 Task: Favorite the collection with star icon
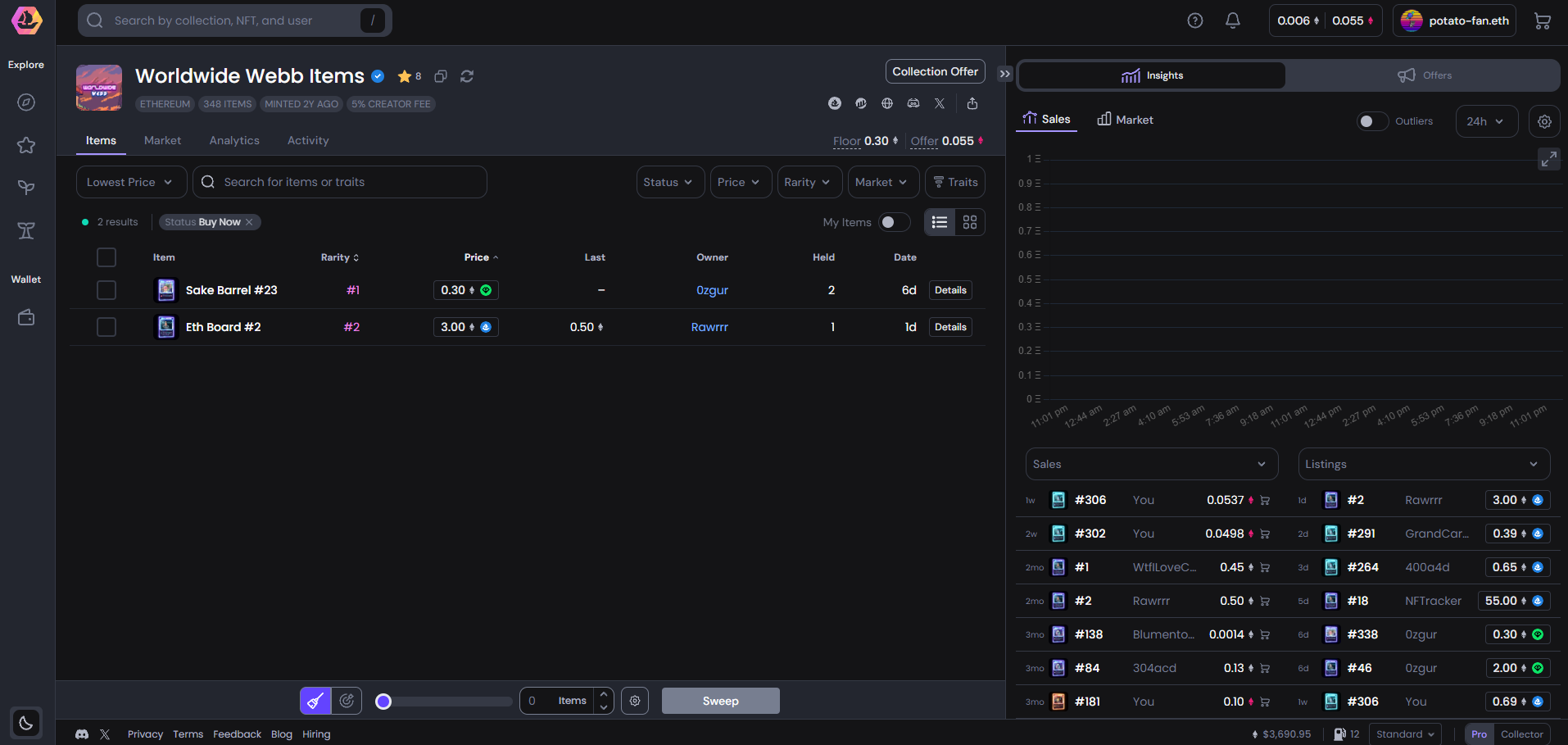click(405, 76)
